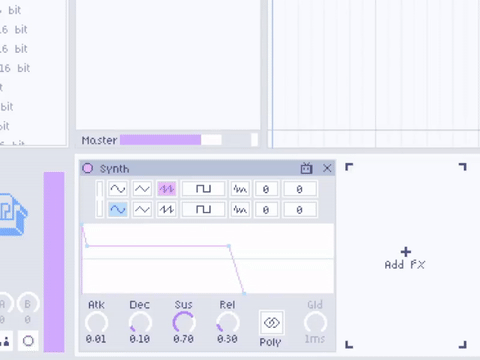Click second value field of oscillator one
The height and width of the screenshot is (360, 480).
[299, 189]
